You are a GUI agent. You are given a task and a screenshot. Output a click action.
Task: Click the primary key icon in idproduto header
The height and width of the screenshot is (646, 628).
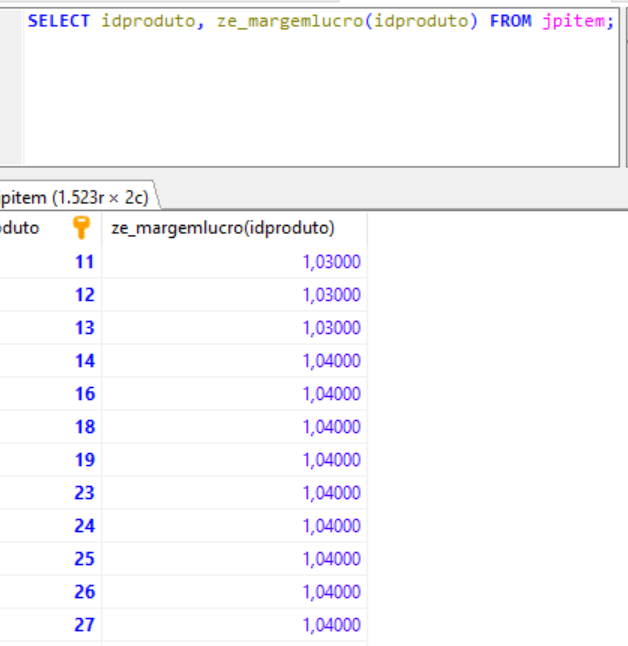[x=82, y=228]
